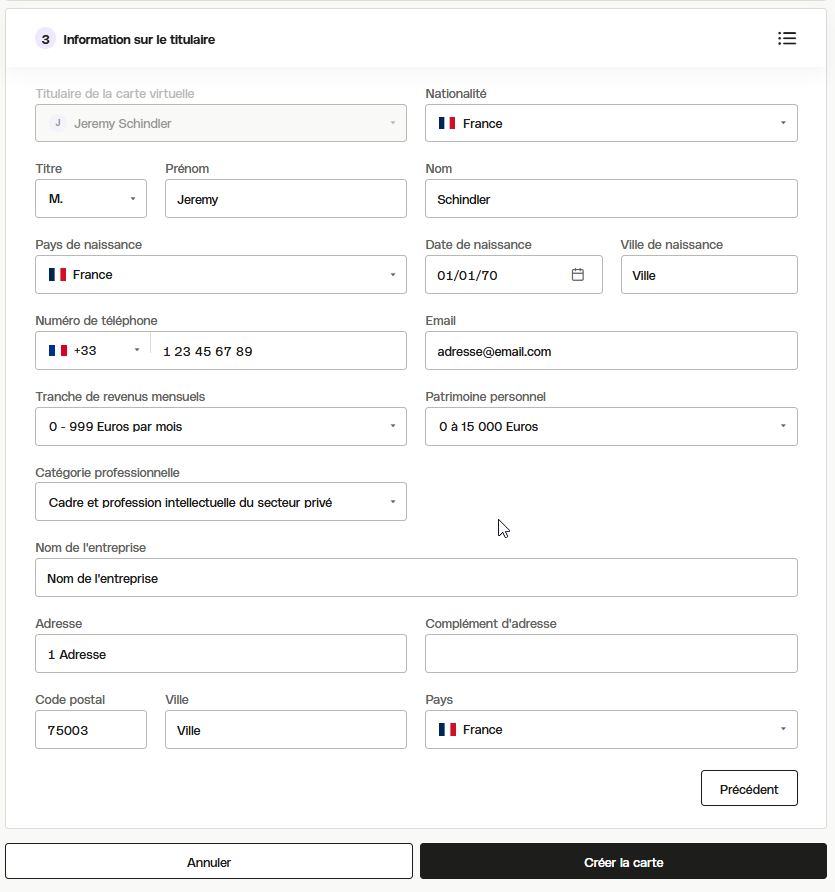835x892 pixels.
Task: Click into the Email input field
Action: point(611,350)
